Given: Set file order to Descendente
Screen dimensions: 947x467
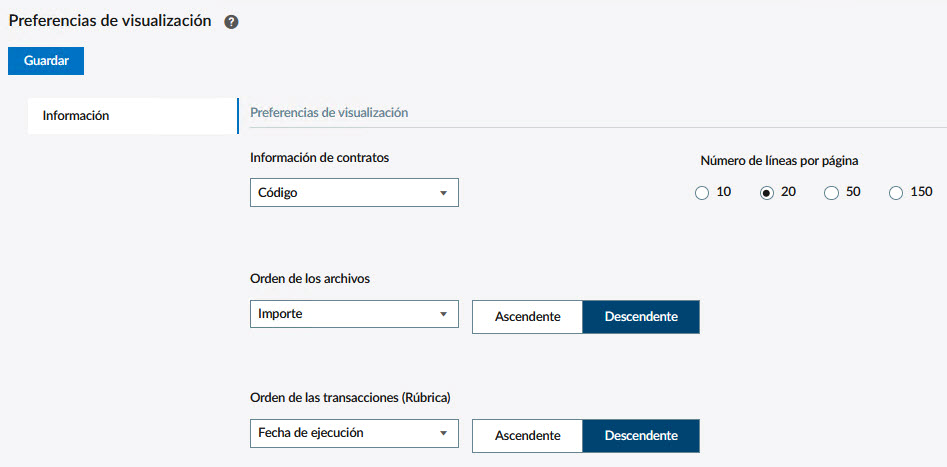Looking at the screenshot, I should (641, 317).
